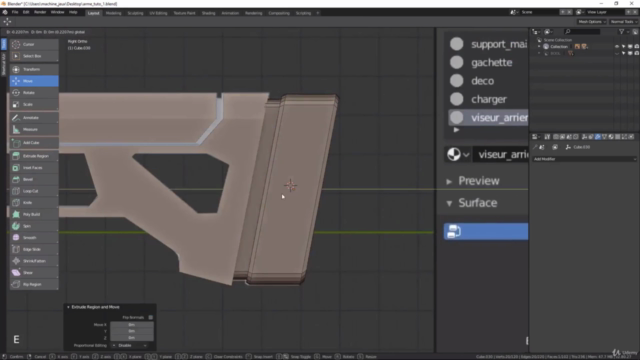Viewport: 640px width, 360px height.
Task: Select the Smooth tool
Action: [x=34, y=238]
